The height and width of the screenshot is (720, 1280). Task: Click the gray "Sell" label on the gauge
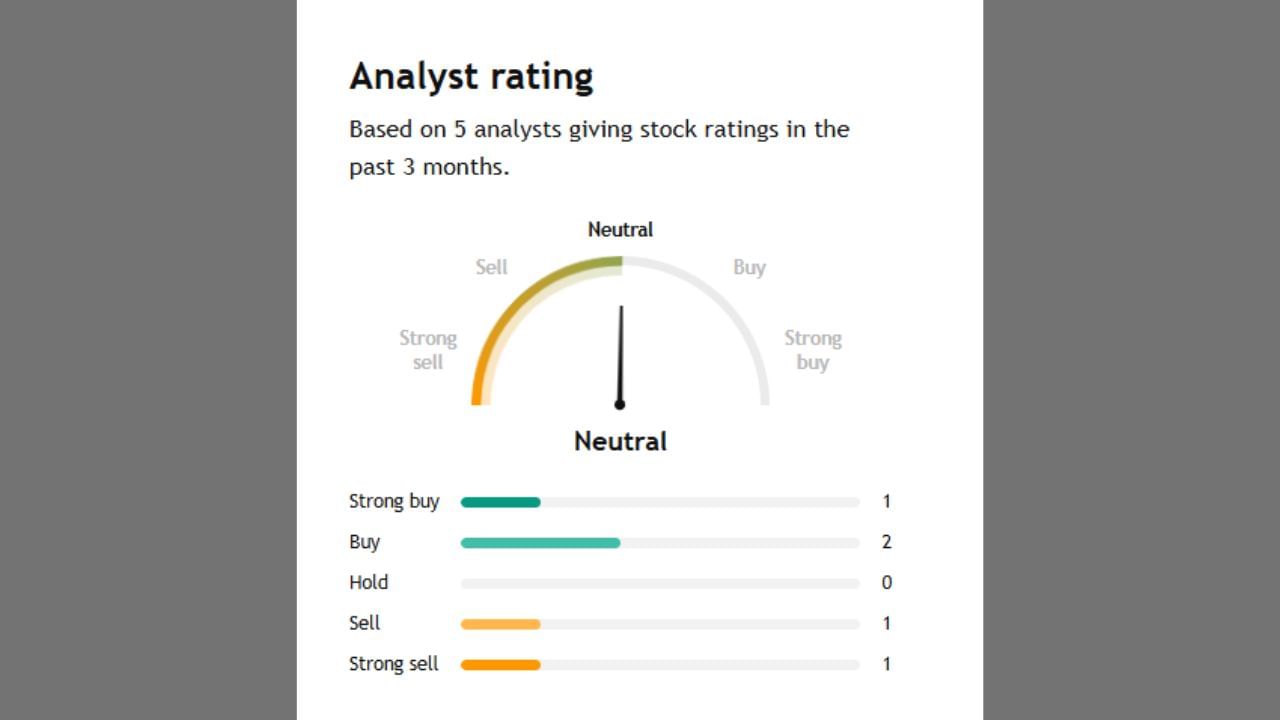coord(491,267)
